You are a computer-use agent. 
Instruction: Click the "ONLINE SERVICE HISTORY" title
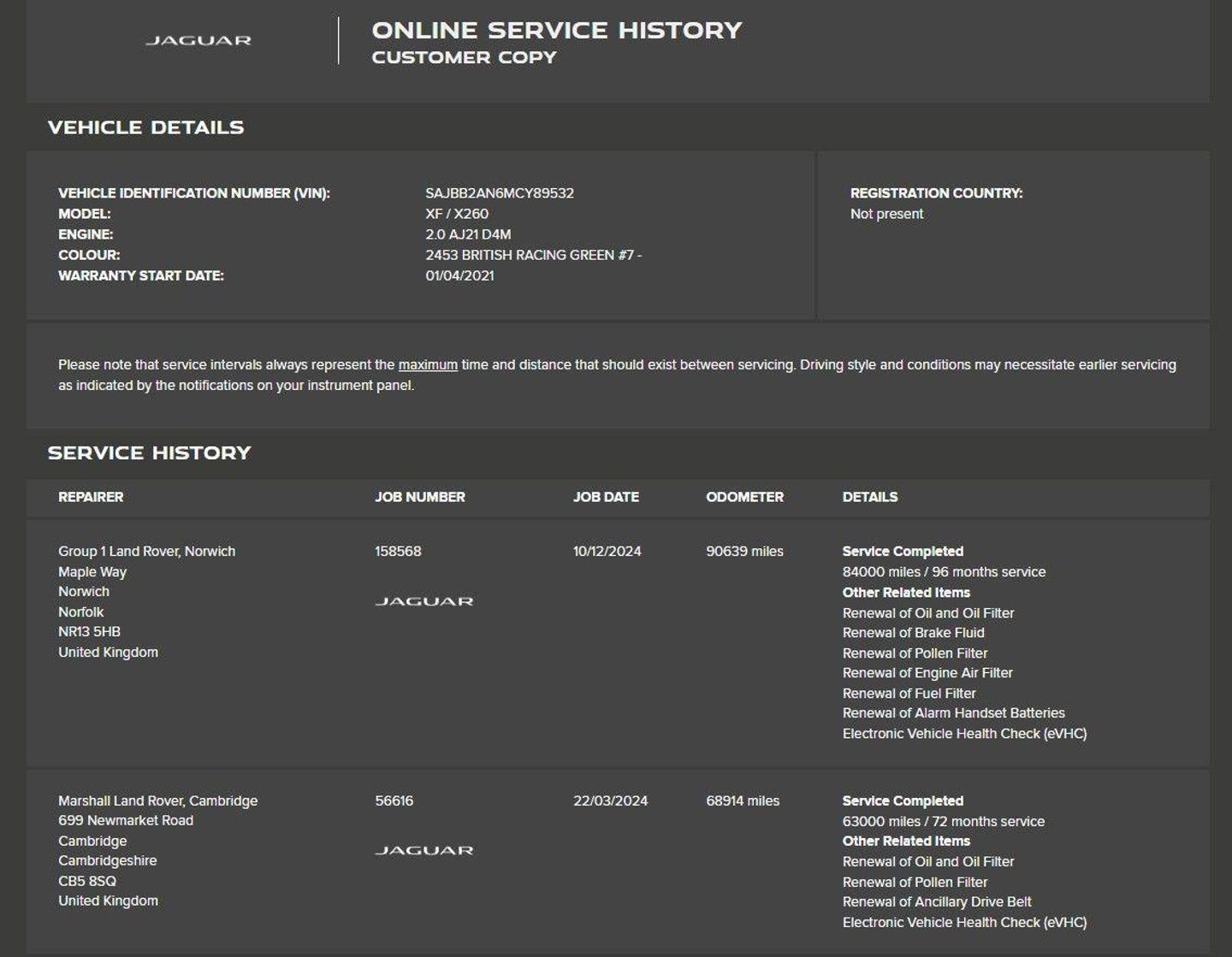pyautogui.click(x=557, y=30)
